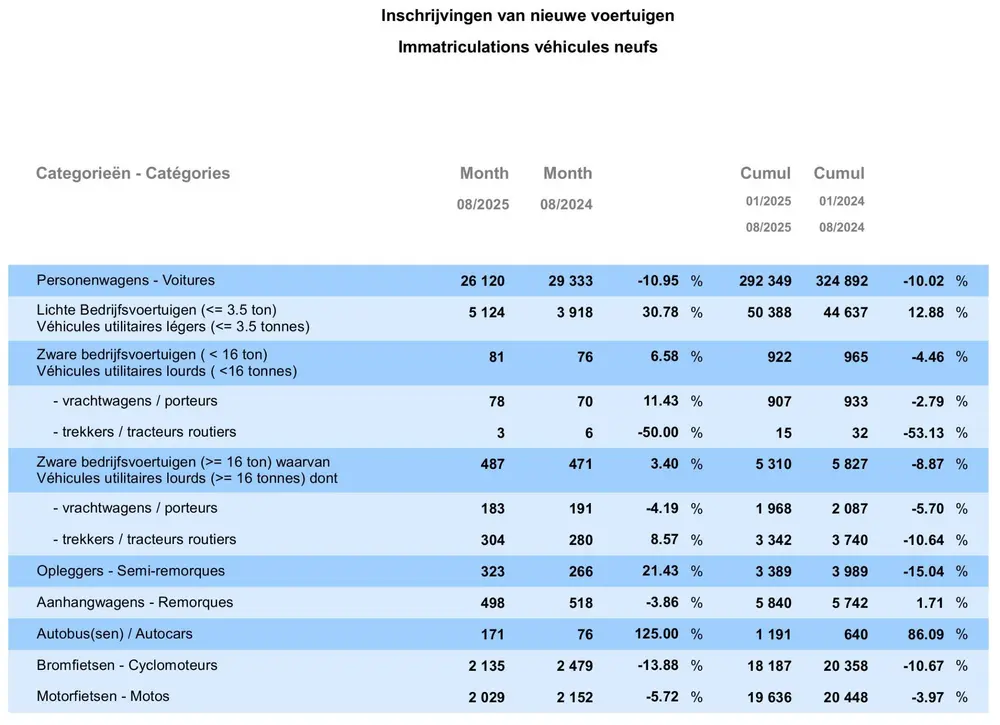Viewport: 1000px width, 725px height.
Task: Click 'Zware bedrijfsvoertuigen ( < 16 ton)' label
Action: [152, 355]
